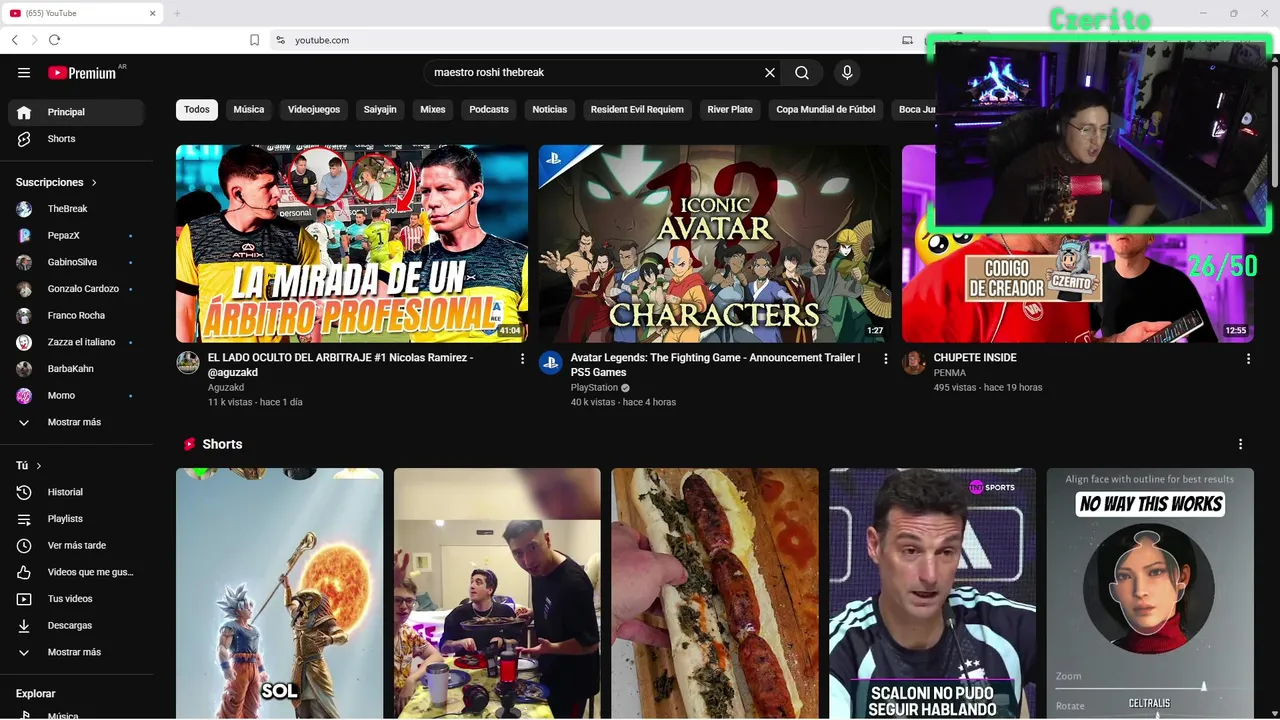The image size is (1280, 720).
Task: Open site info icon beside youtube.com
Action: 280,40
